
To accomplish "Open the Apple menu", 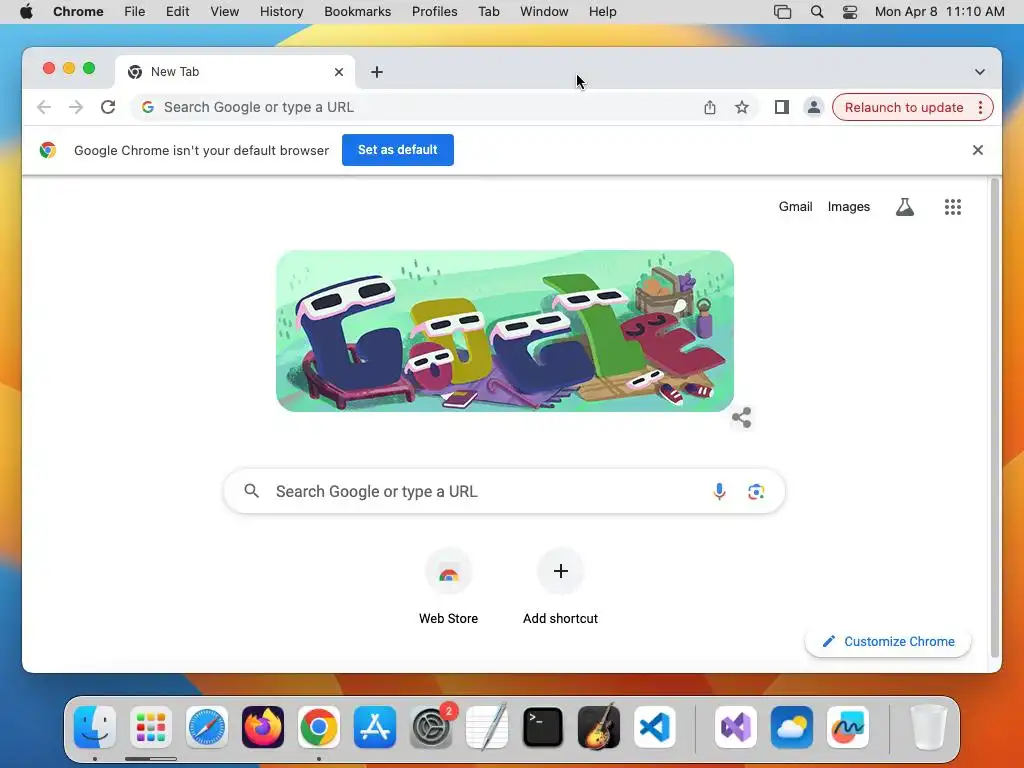I will (26, 12).
